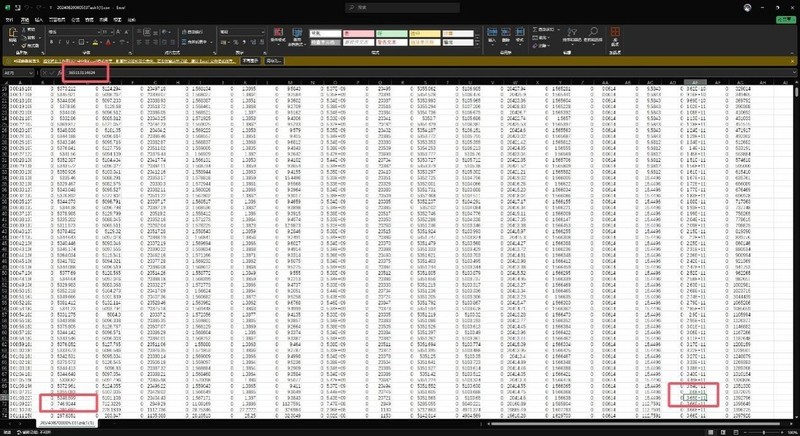Click the green Share button
The width and height of the screenshot is (800, 436).
(x=781, y=18)
